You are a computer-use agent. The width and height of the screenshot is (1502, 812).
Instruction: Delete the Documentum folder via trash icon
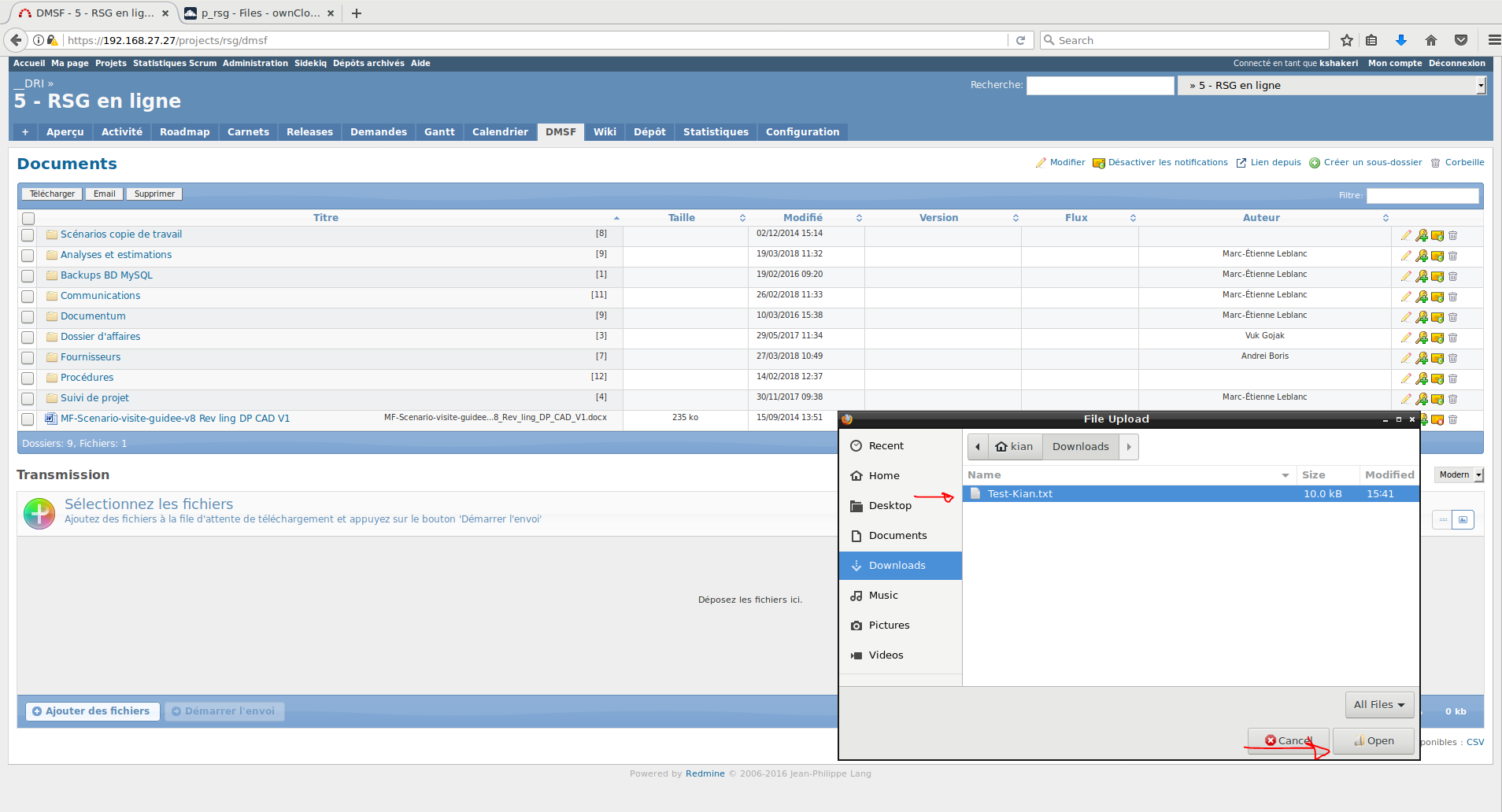click(1453, 316)
